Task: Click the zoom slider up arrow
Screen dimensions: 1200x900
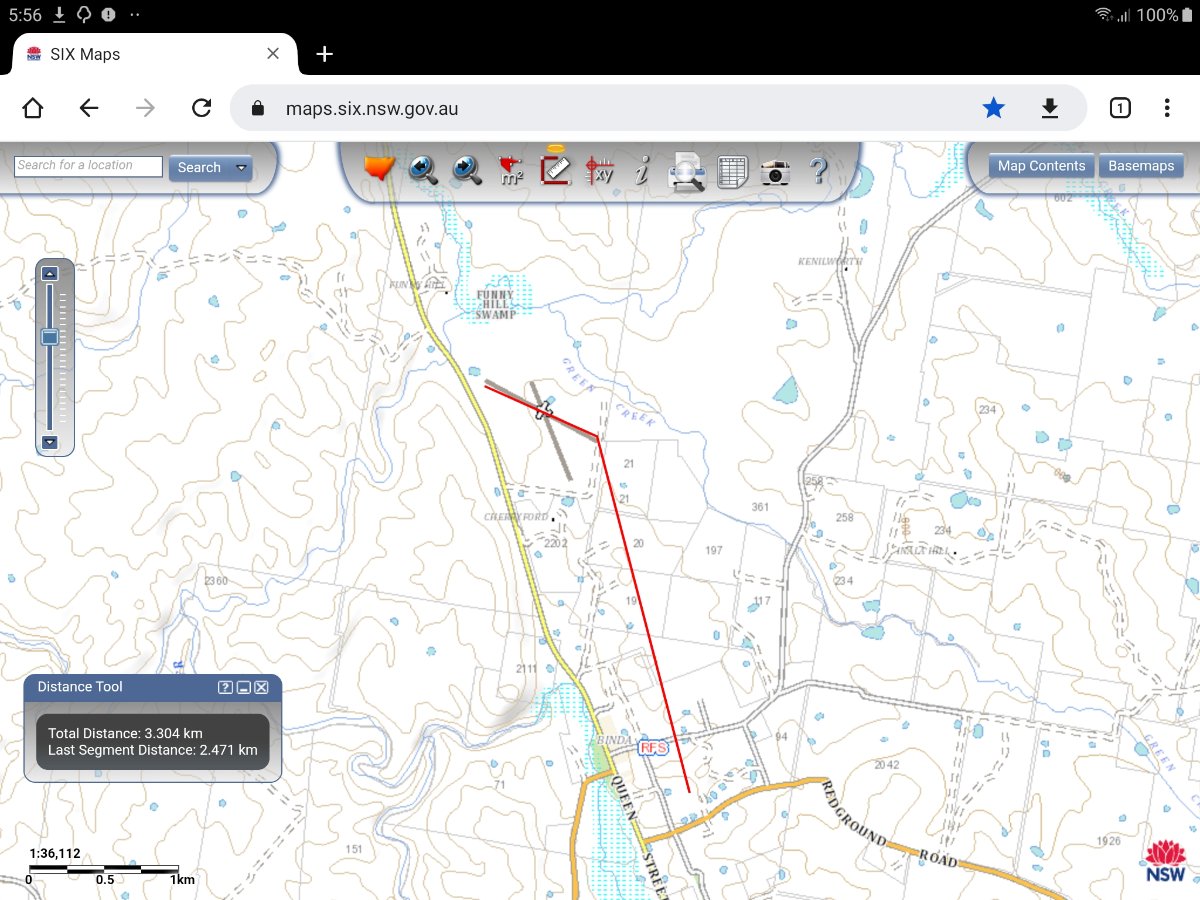Action: [50, 273]
